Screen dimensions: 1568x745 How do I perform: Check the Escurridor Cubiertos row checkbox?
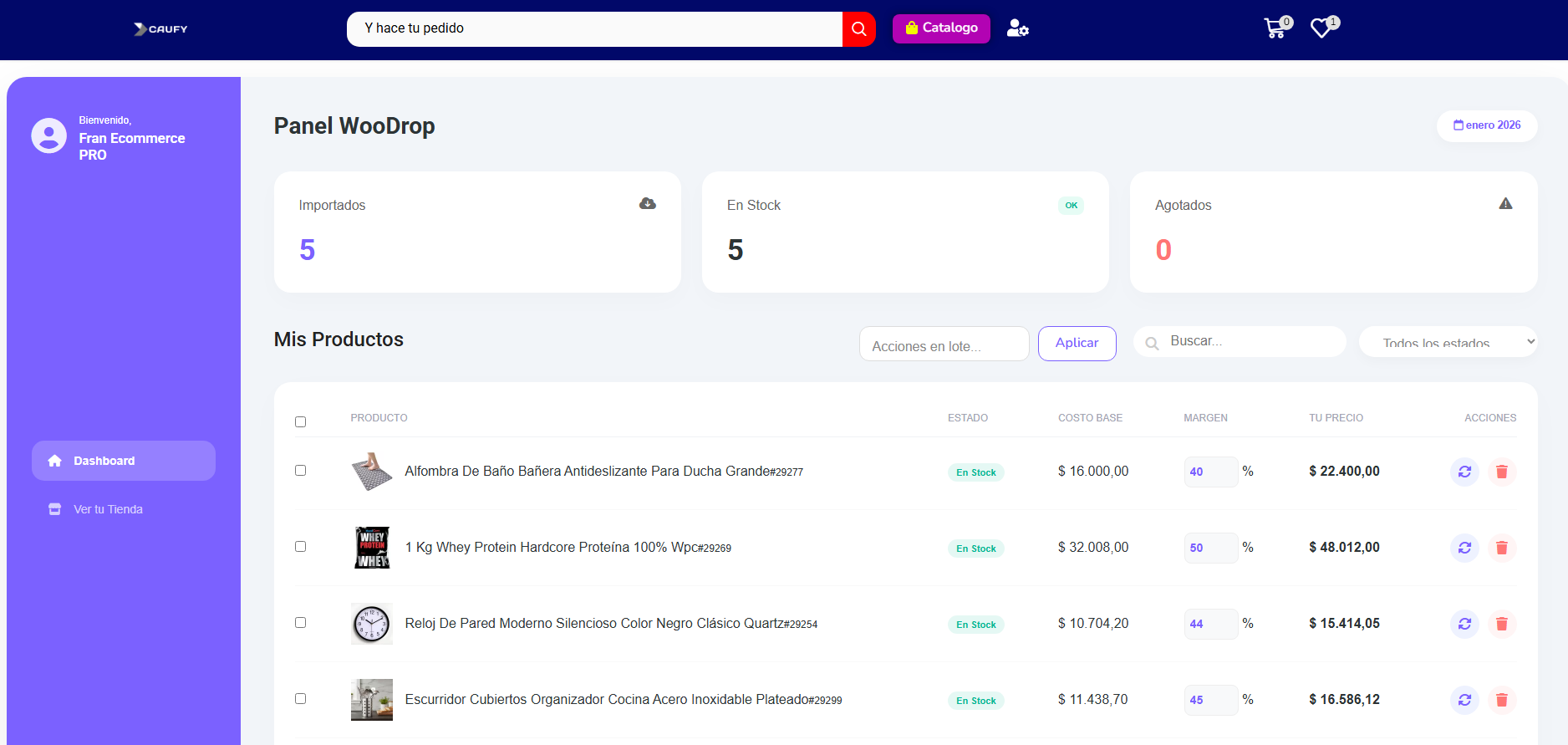tap(300, 698)
